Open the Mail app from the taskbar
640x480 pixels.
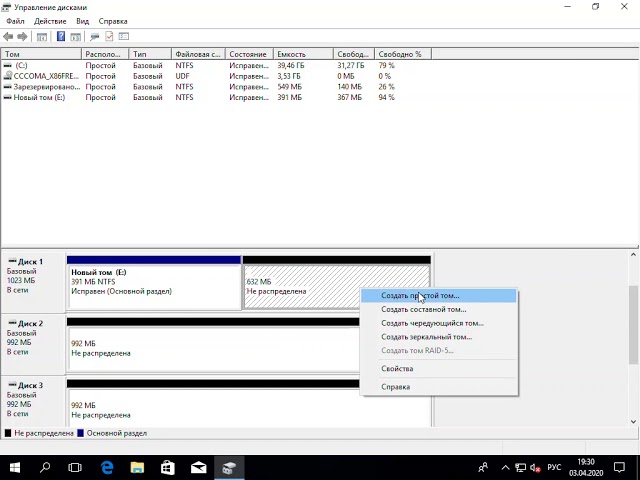pos(199,467)
